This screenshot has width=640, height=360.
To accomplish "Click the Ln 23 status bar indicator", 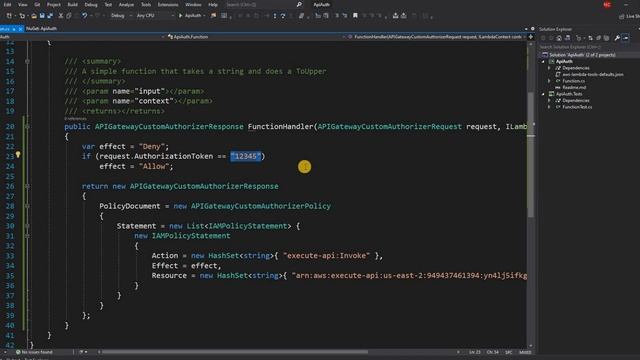I will point(474,352).
